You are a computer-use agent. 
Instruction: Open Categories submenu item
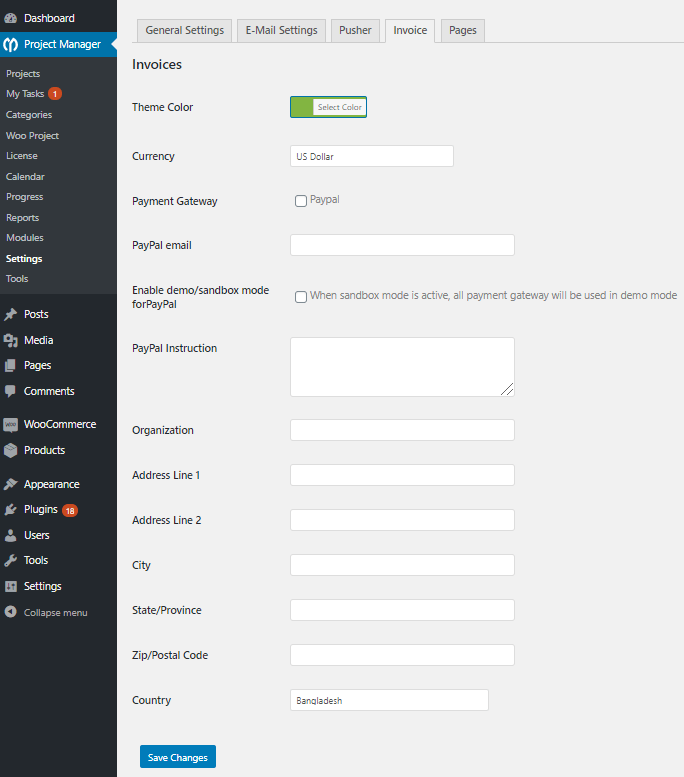(x=29, y=114)
